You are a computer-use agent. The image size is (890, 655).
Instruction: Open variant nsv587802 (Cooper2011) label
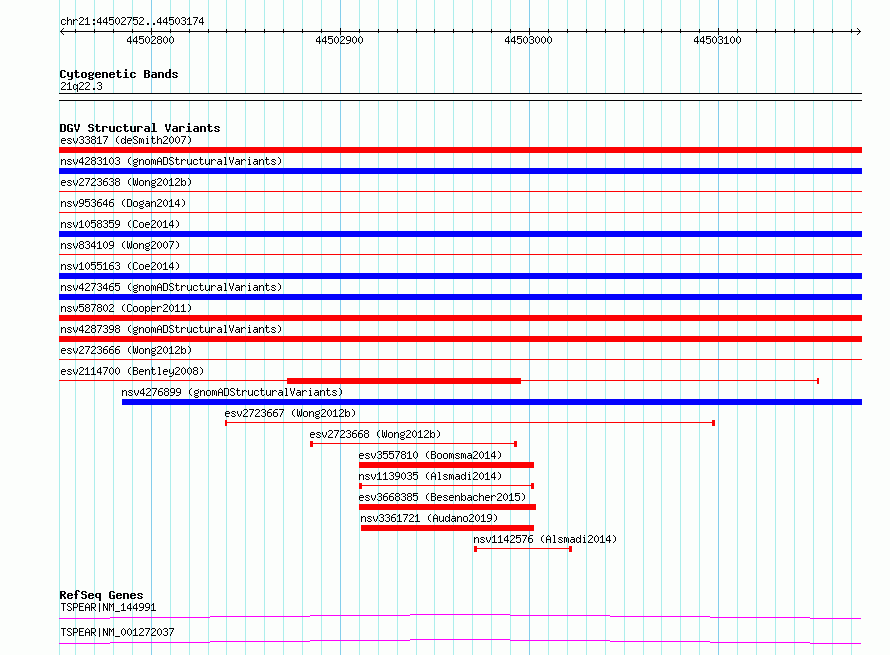pyautogui.click(x=126, y=308)
